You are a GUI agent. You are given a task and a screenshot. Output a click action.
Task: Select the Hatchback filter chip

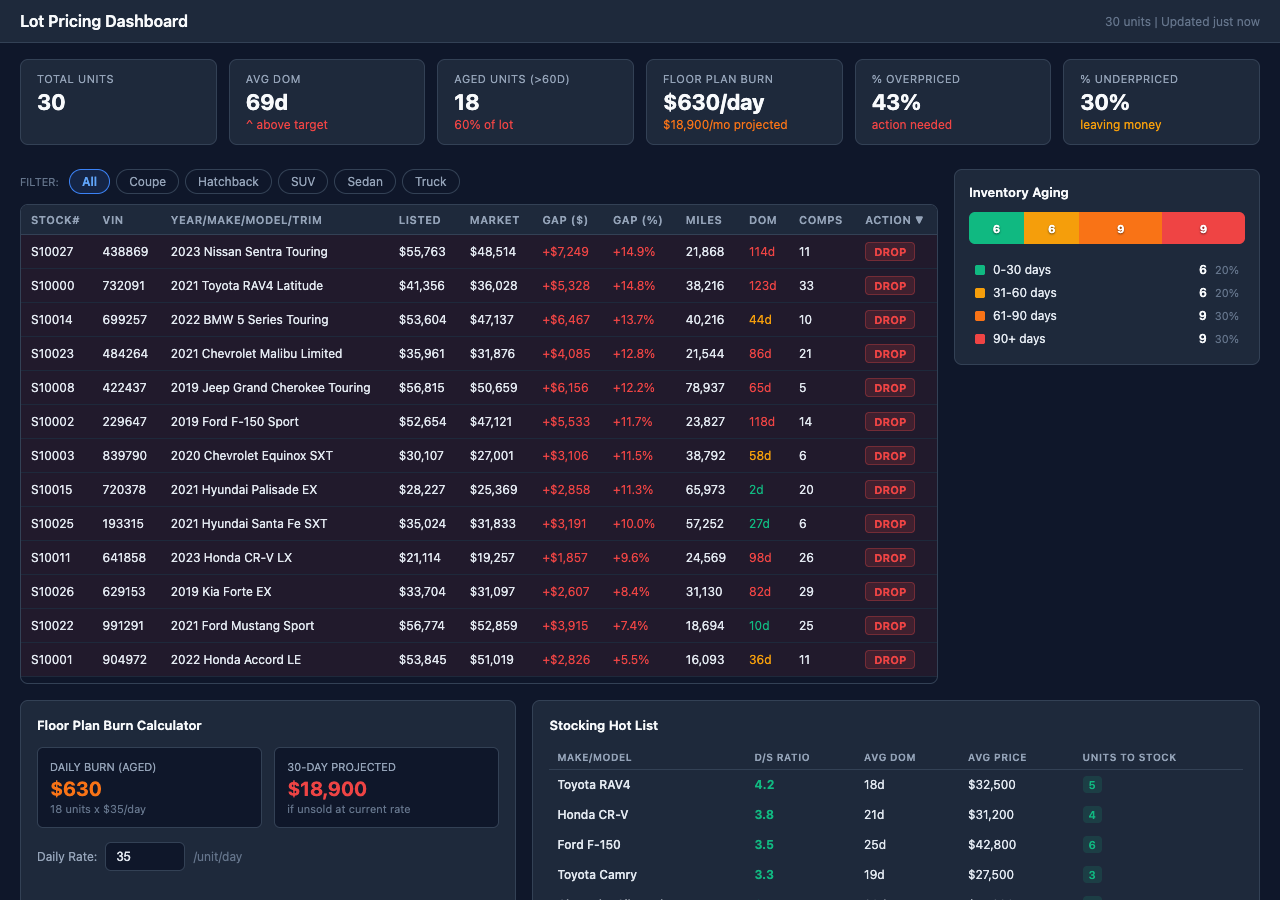228,181
